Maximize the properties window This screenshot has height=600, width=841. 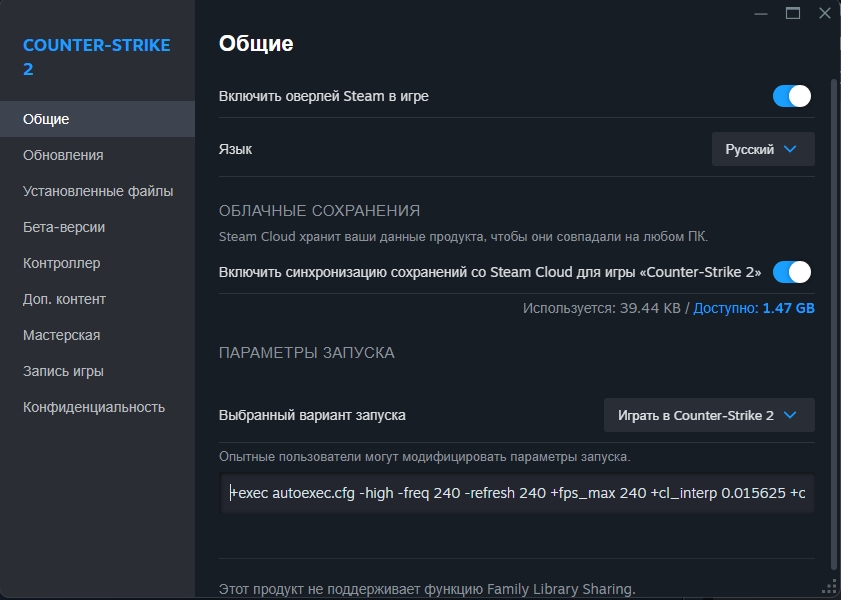(x=793, y=13)
